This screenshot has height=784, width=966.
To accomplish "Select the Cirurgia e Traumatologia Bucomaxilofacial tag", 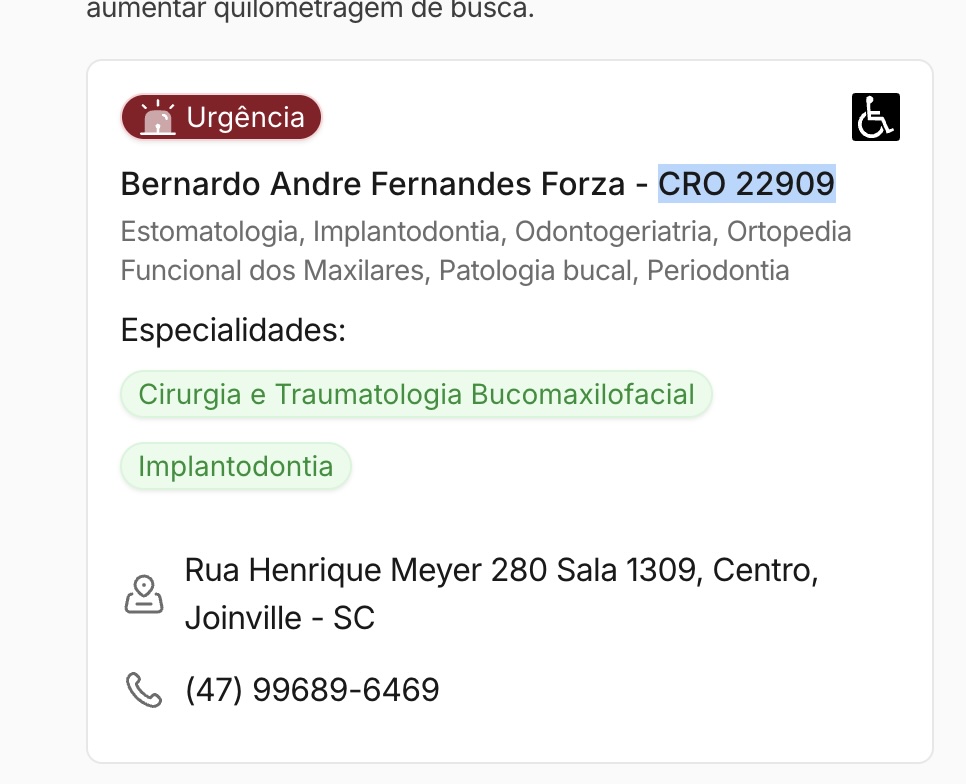I will tap(416, 394).
